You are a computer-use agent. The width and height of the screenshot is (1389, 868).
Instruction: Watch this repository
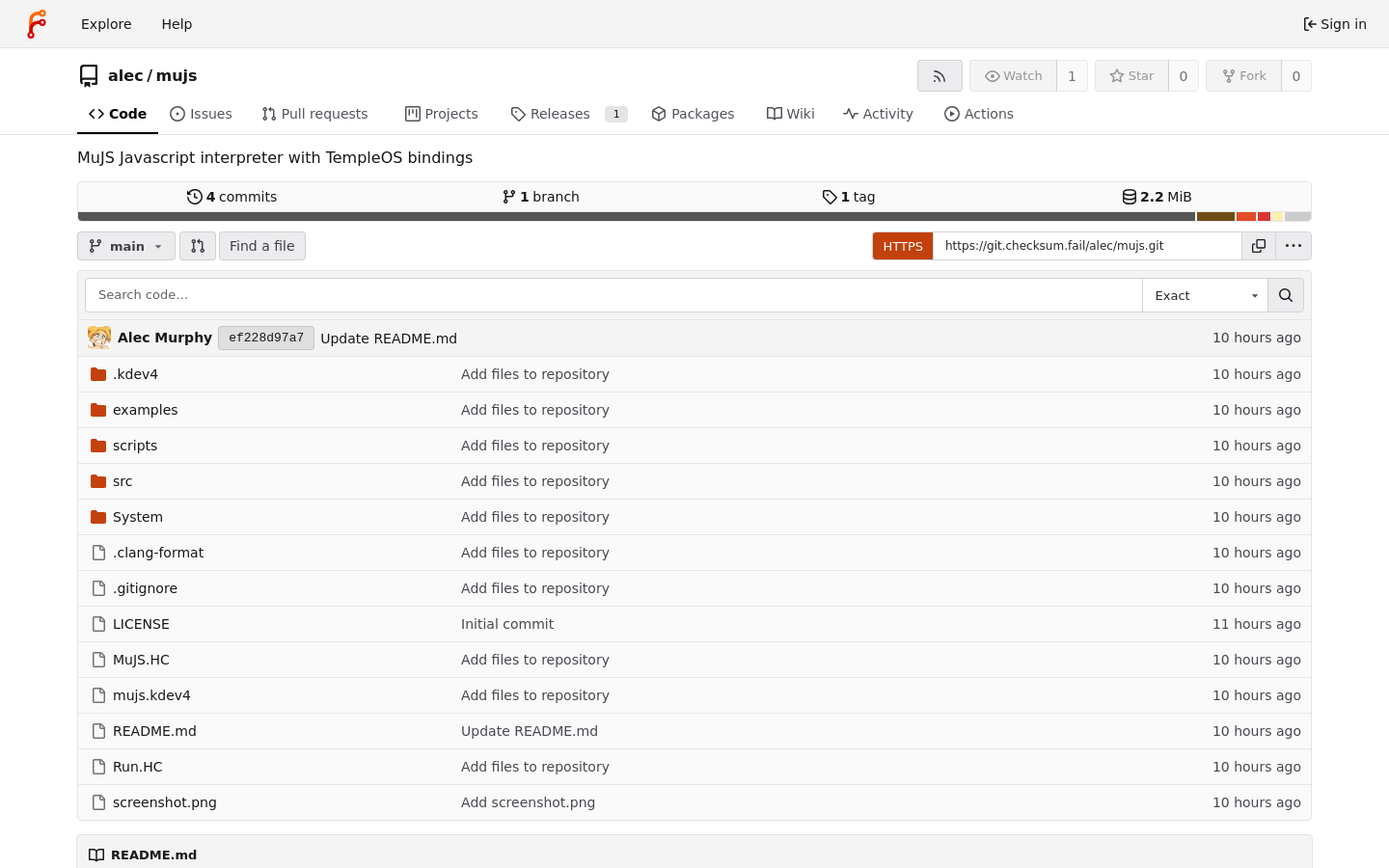(x=1013, y=76)
